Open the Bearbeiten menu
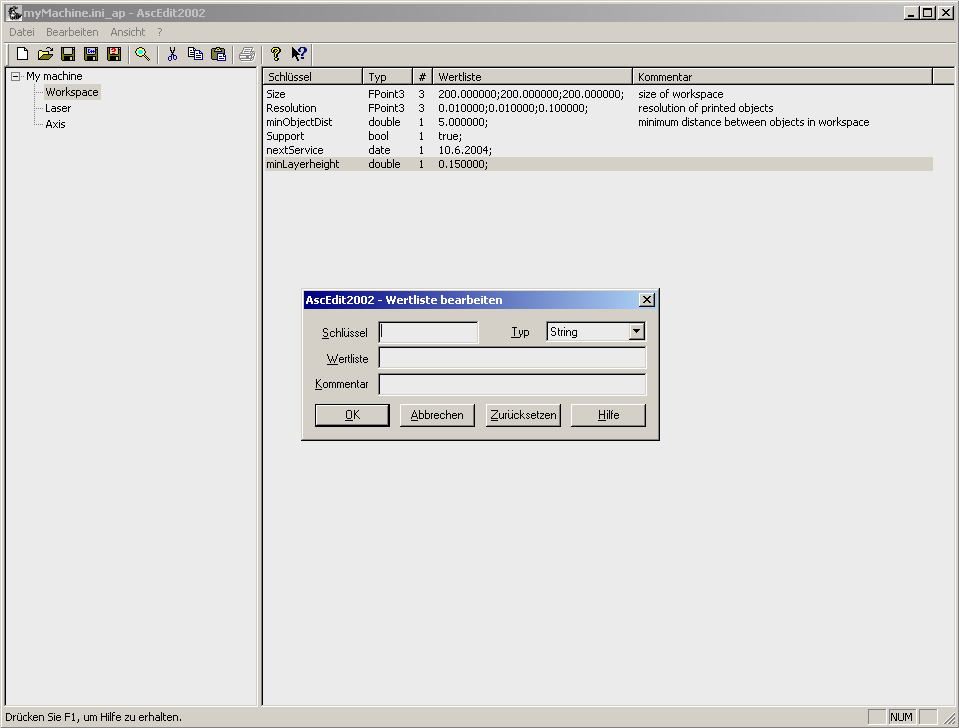Screen dimensions: 959x728 [72, 32]
